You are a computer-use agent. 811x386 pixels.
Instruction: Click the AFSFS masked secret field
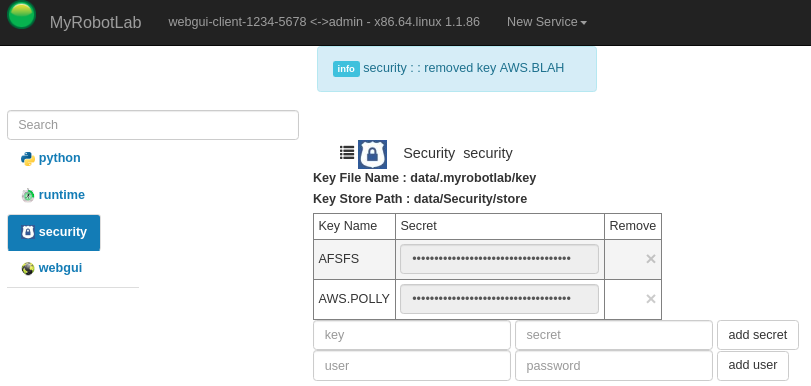[x=499, y=259]
